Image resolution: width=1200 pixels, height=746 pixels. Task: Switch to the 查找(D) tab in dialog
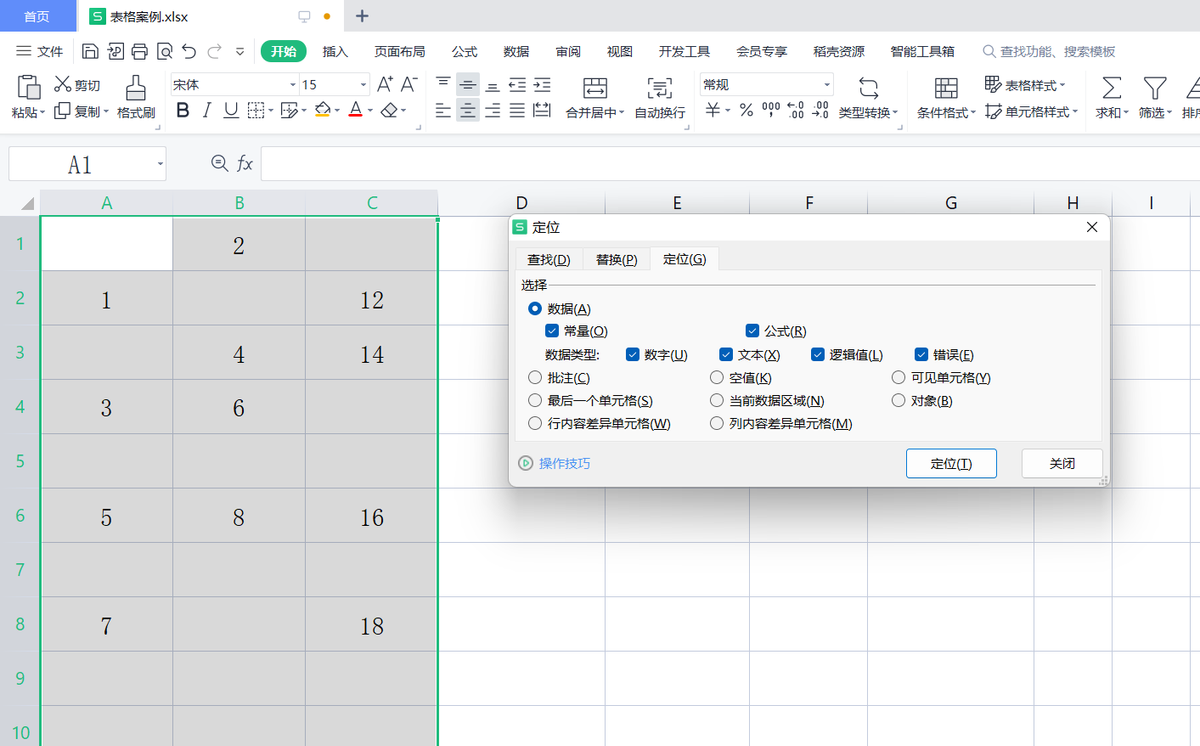click(549, 259)
